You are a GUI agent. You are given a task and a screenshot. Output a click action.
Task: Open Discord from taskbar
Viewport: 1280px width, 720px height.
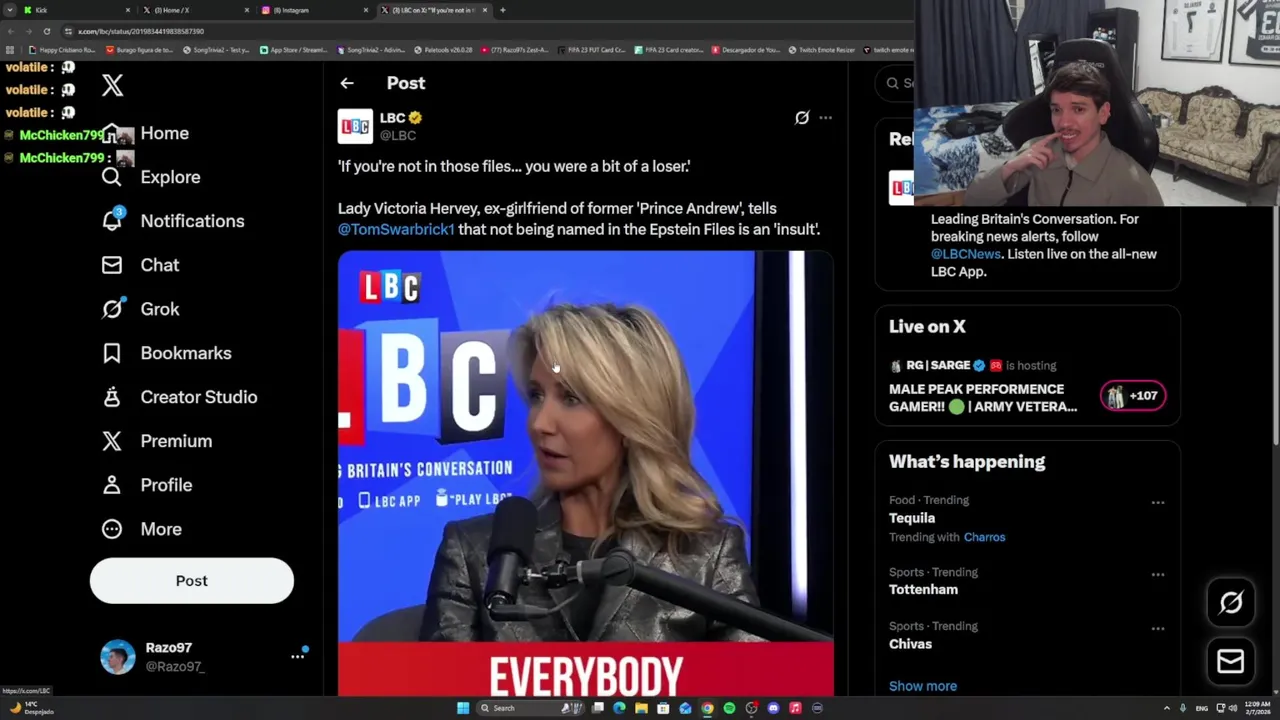pos(773,708)
